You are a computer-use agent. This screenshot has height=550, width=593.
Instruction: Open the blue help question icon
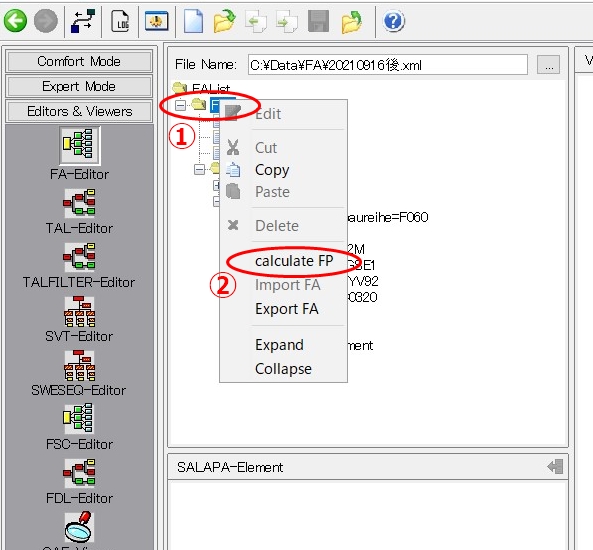pos(394,21)
